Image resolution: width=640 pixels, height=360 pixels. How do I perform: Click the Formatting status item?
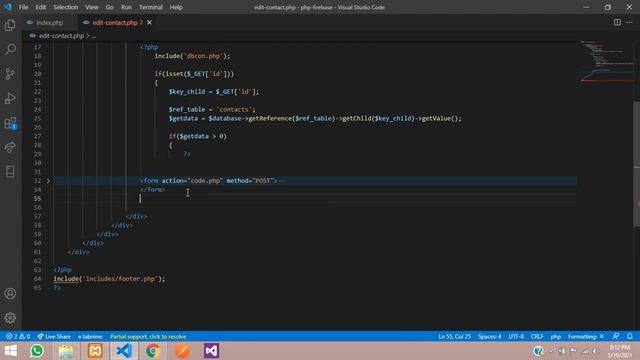[586, 336]
